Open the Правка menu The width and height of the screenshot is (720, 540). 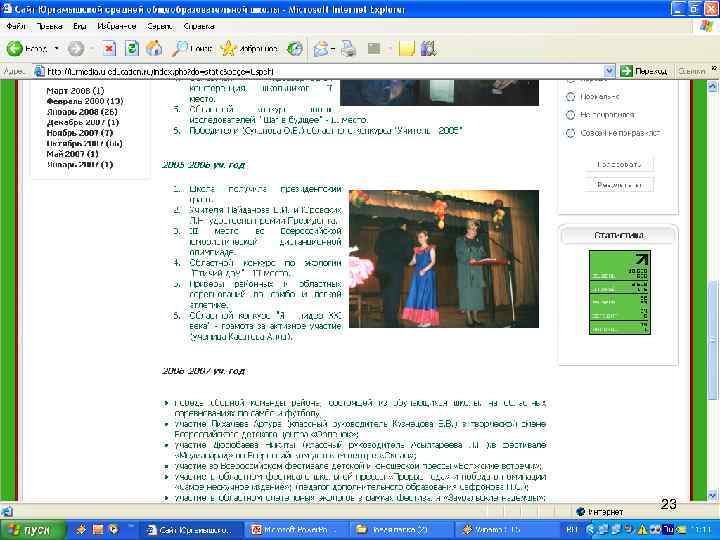click(x=50, y=26)
